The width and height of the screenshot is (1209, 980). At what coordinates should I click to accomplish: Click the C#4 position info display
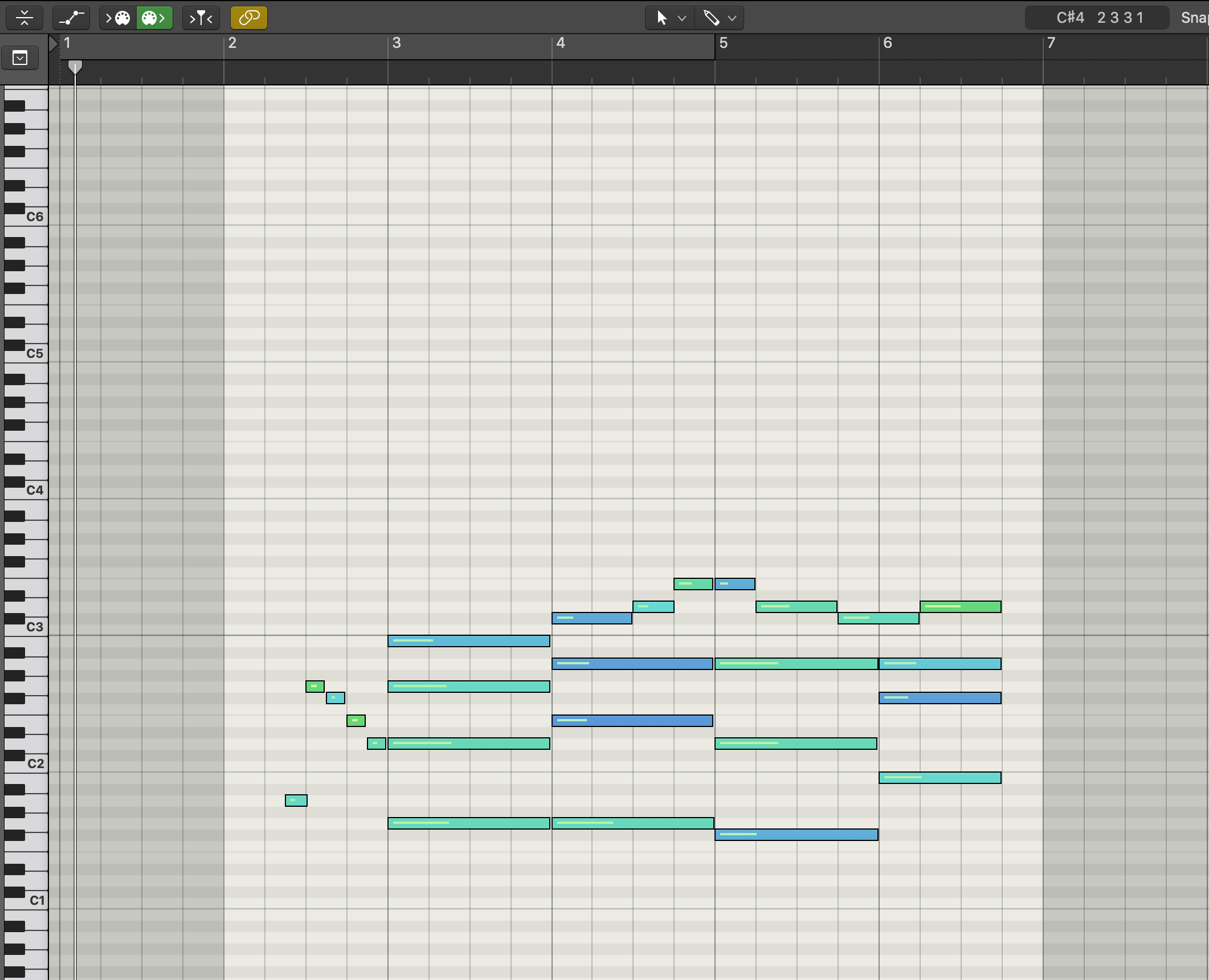pos(1098,18)
